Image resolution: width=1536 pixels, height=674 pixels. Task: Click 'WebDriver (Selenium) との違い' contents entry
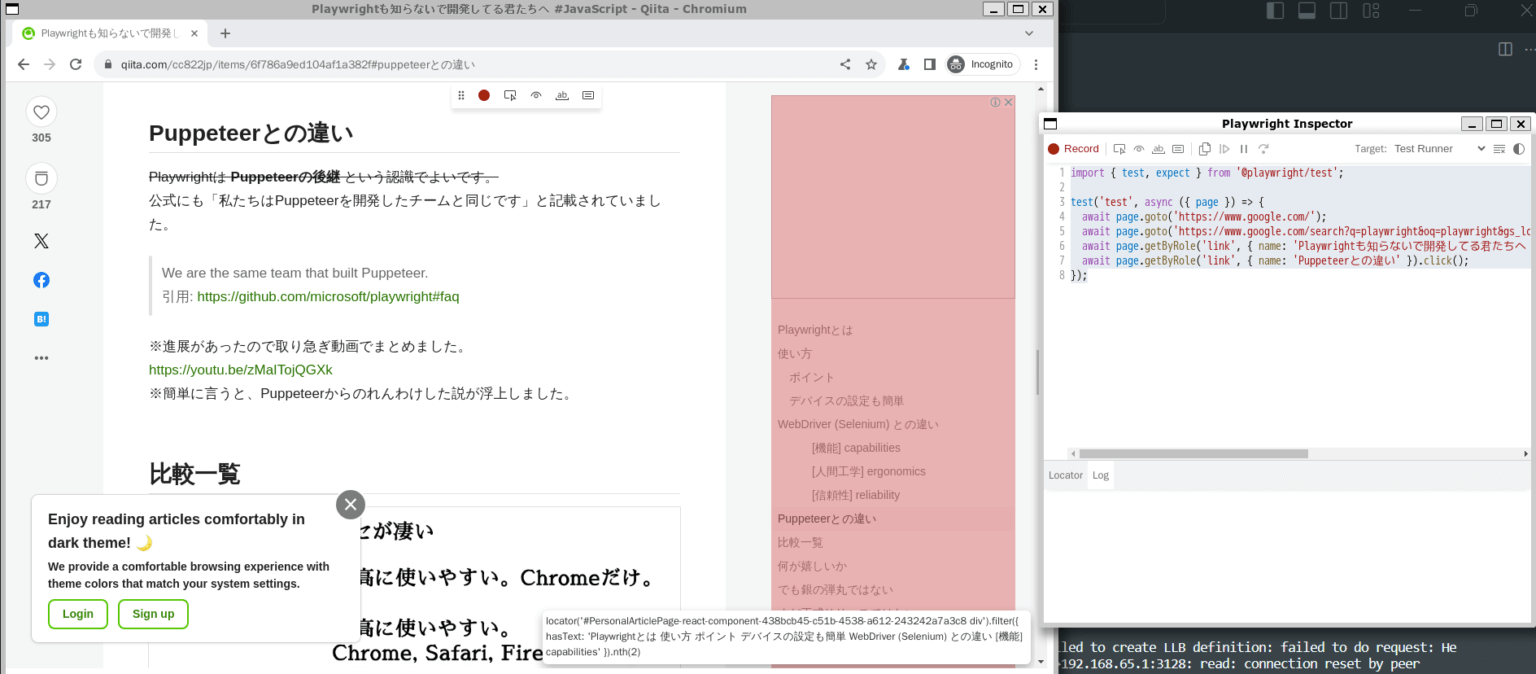point(858,424)
